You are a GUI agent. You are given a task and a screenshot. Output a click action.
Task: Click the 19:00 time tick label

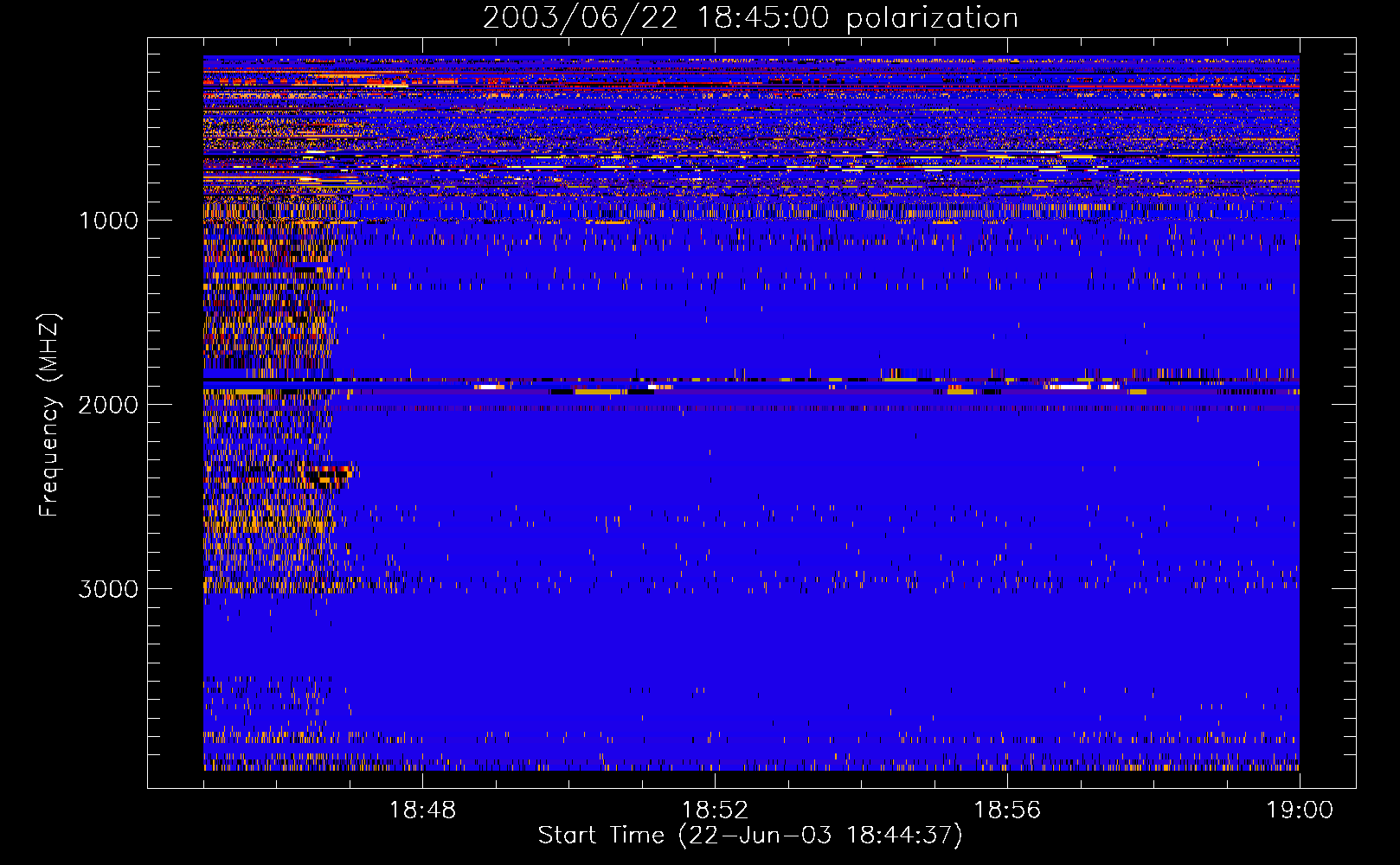click(1300, 811)
